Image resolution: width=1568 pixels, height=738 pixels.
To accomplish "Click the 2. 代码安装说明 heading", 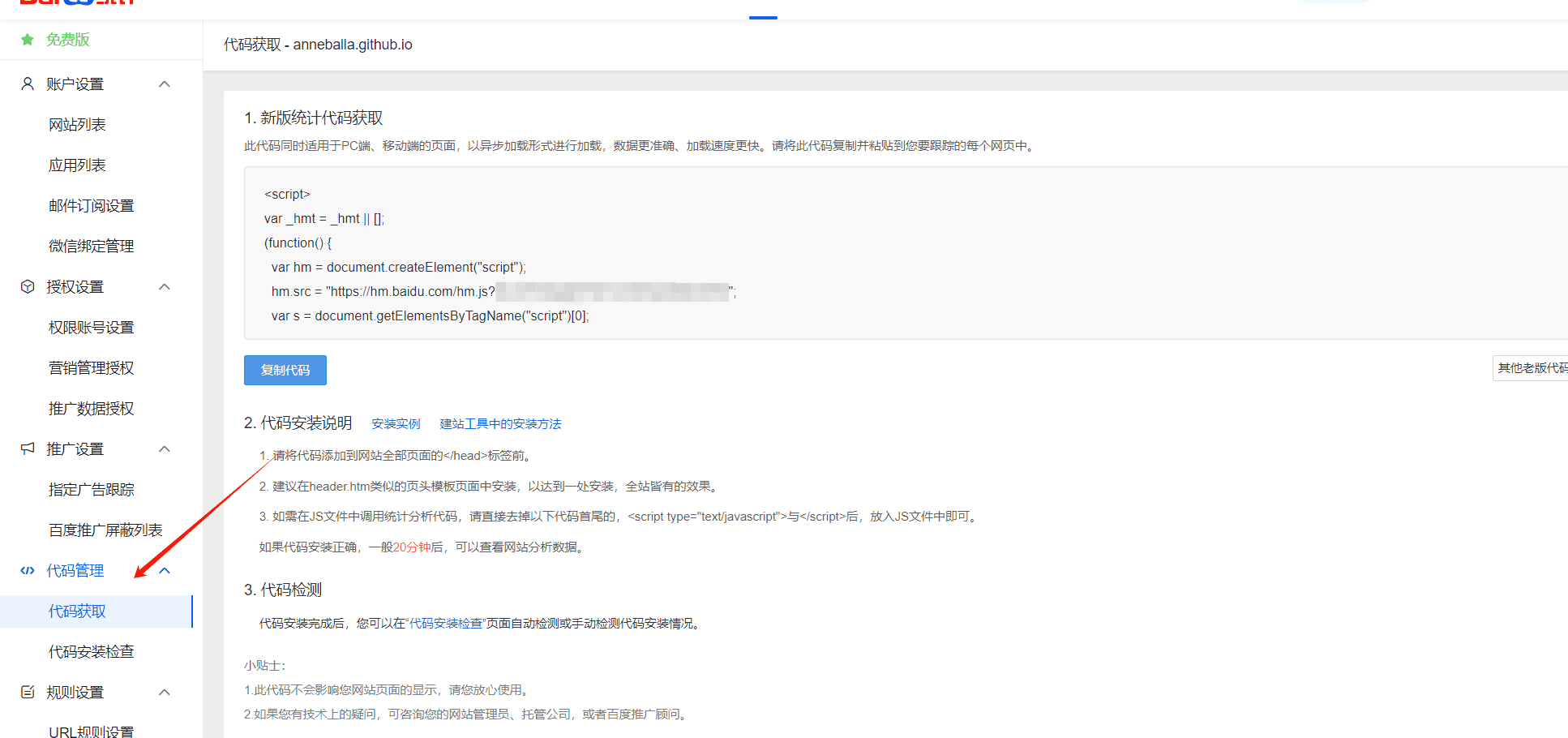I will click(298, 423).
